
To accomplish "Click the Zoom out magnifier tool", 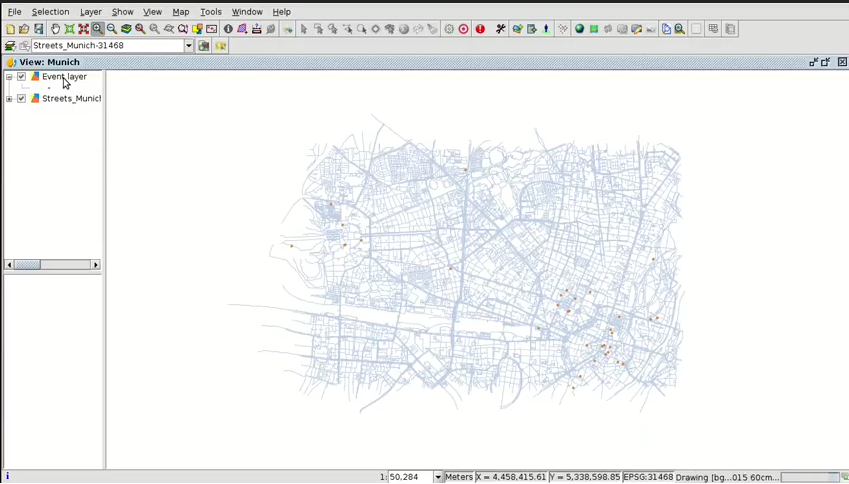I will coord(112,29).
